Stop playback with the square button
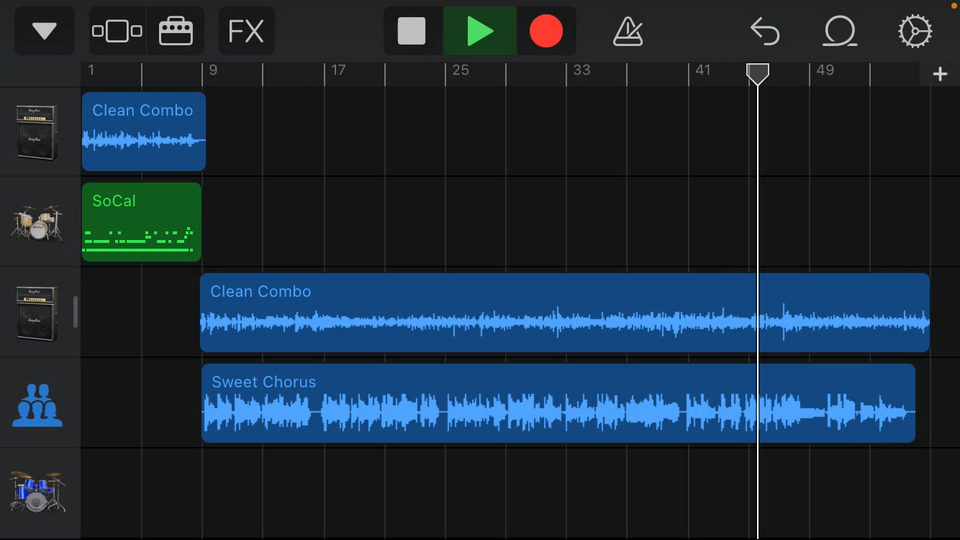 (x=411, y=31)
